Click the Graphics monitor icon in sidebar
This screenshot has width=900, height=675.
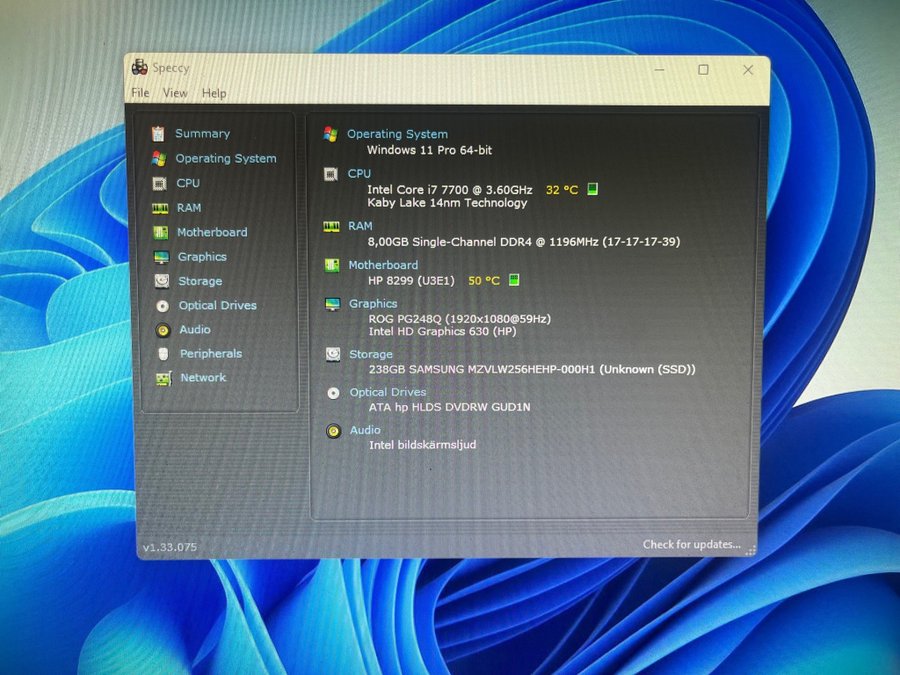point(160,257)
